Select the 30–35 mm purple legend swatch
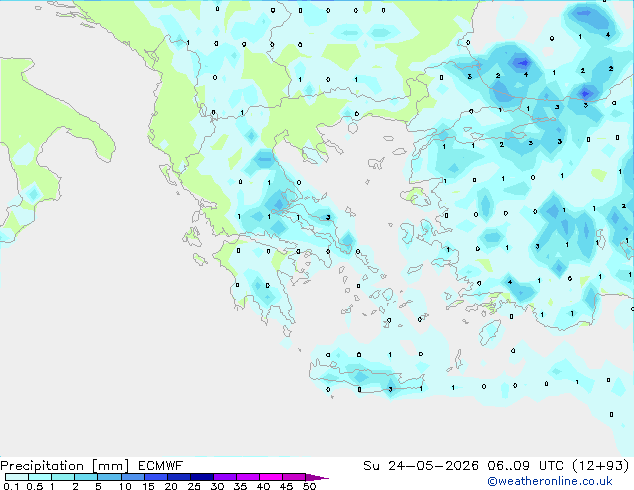634x490 pixels. coord(224,477)
